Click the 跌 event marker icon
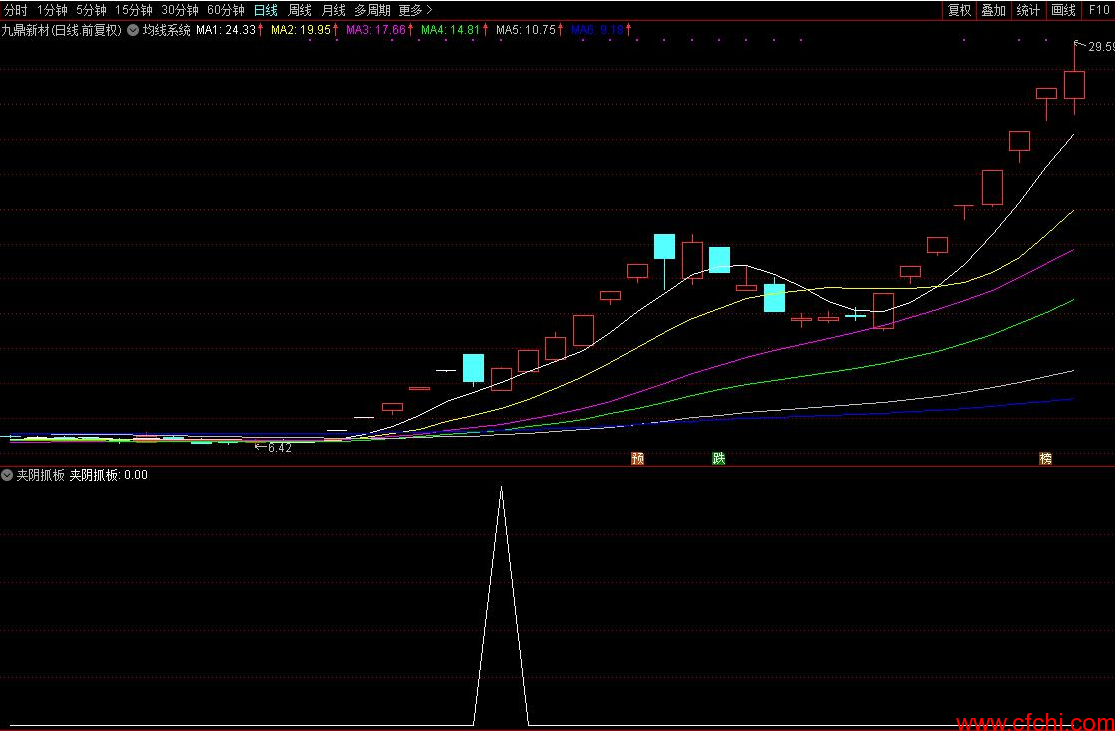The image size is (1115, 731). pyautogui.click(x=719, y=459)
